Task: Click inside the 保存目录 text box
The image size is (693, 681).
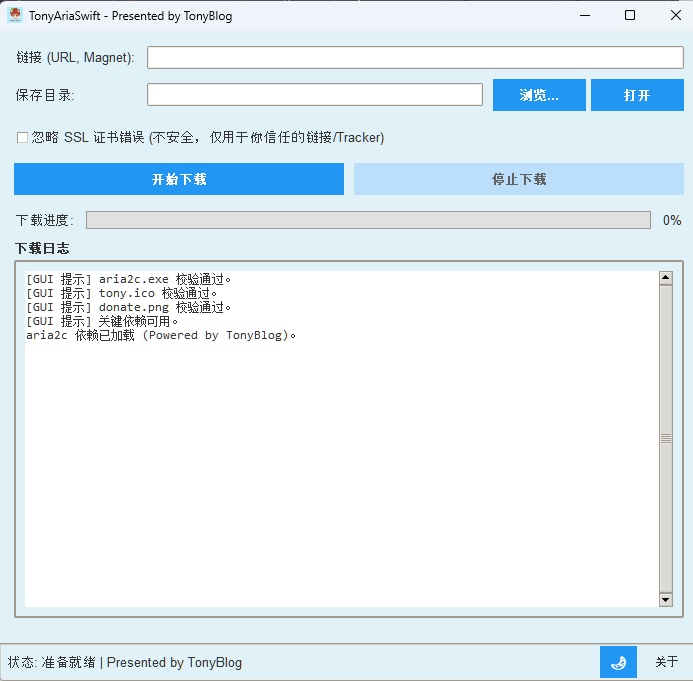Action: point(315,95)
